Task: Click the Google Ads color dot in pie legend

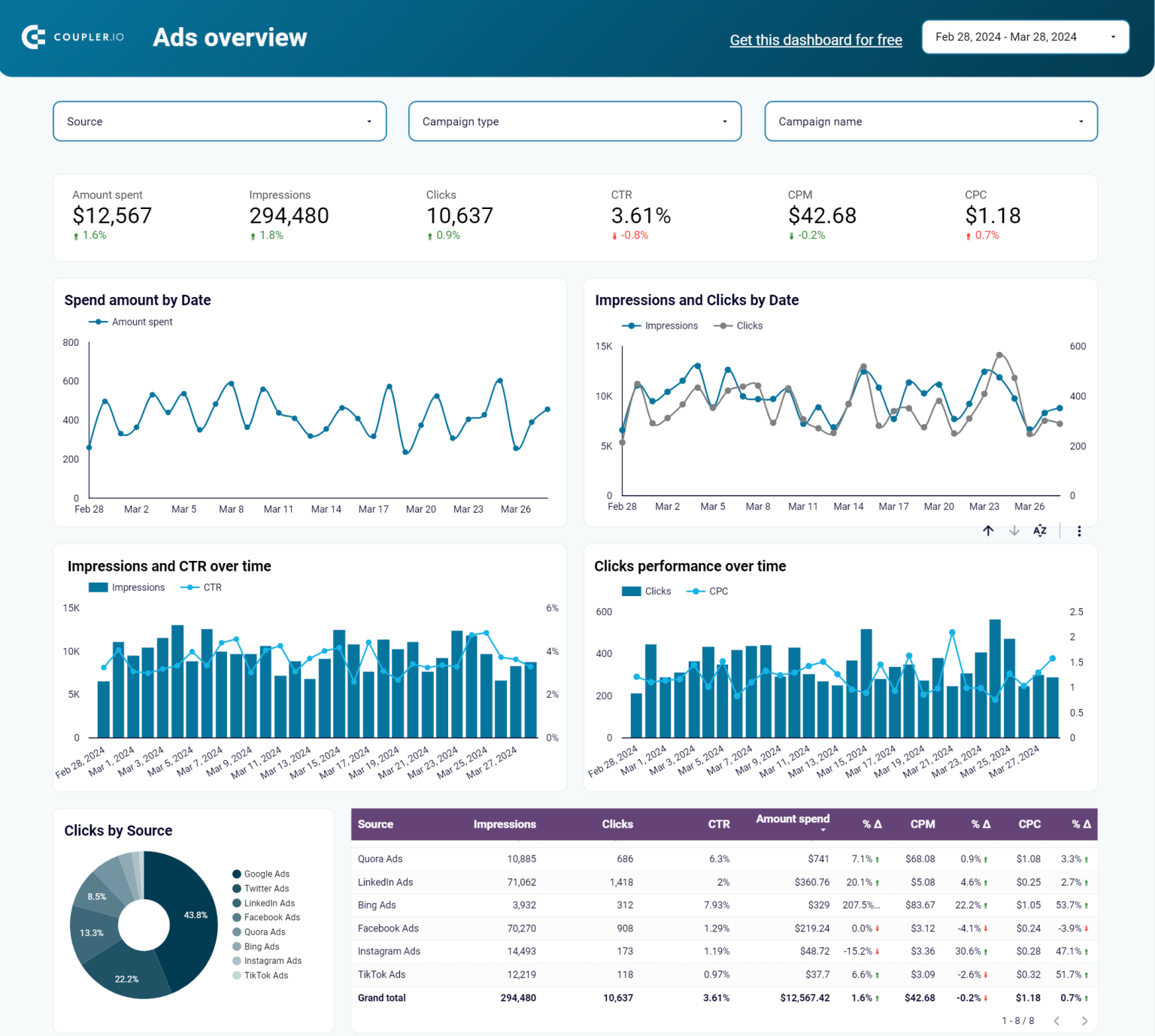Action: (237, 874)
